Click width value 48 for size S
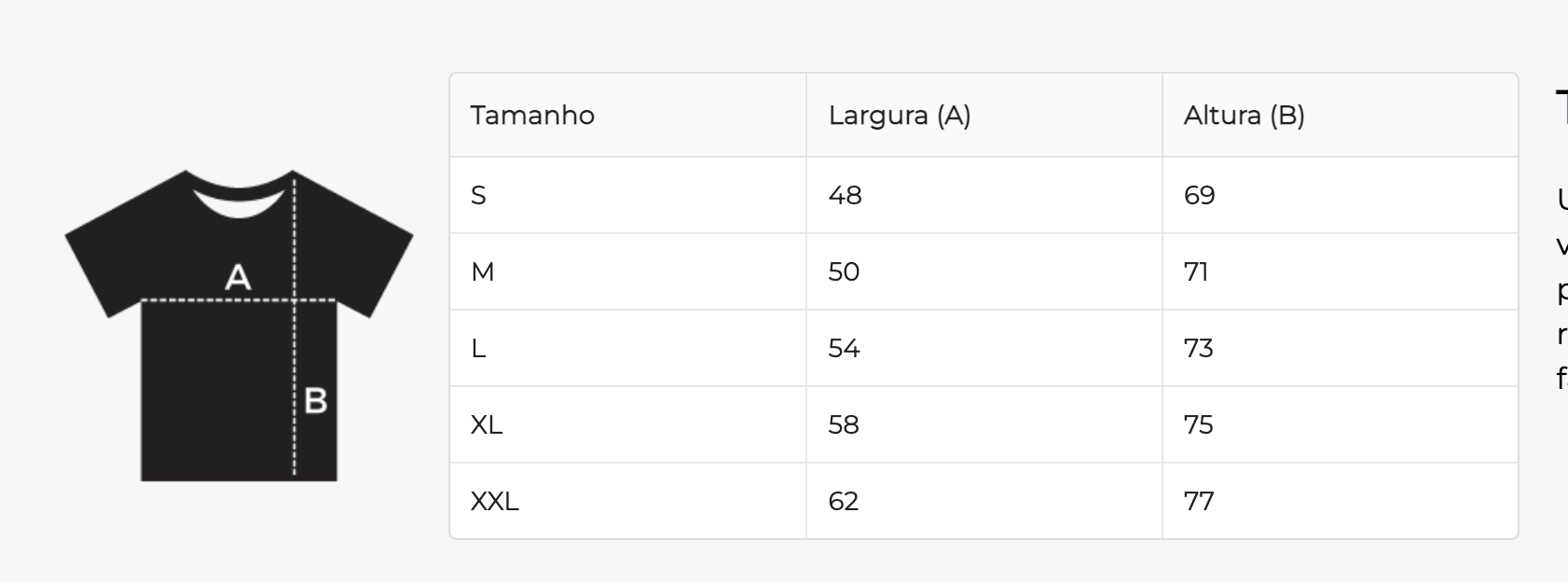1568x582 pixels. tap(845, 196)
